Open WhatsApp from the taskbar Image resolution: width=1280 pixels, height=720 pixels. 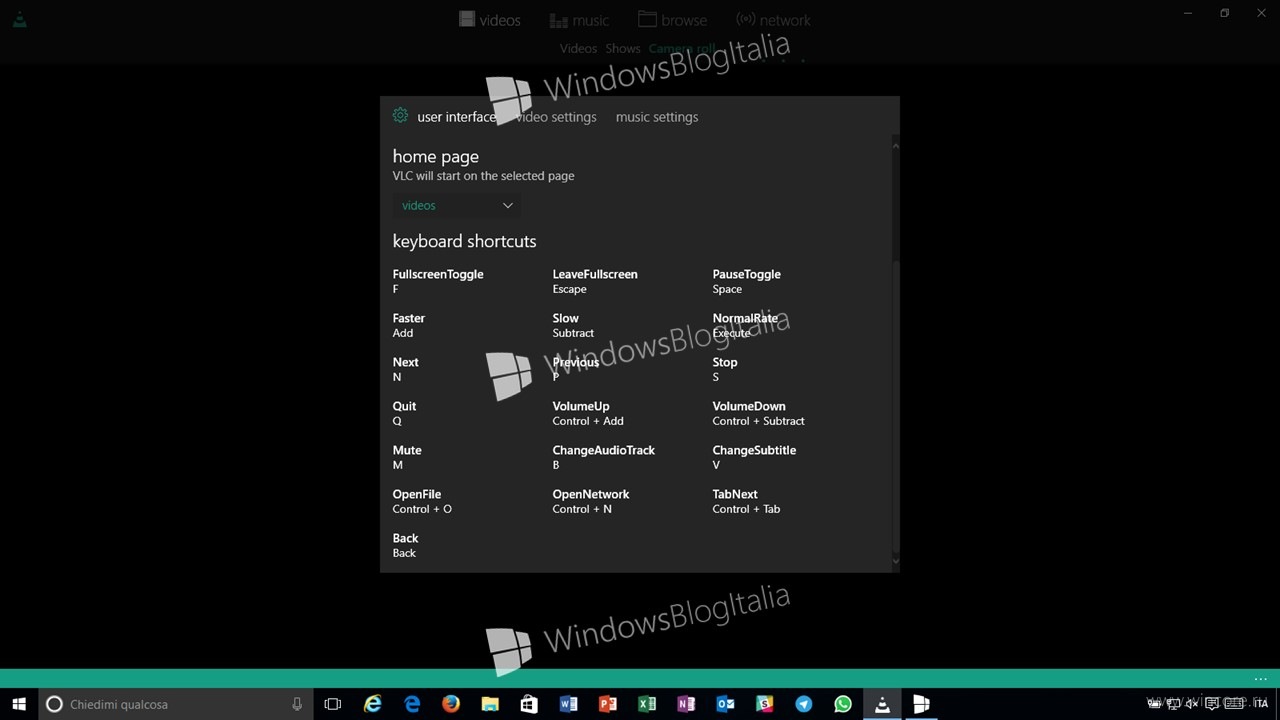[843, 704]
